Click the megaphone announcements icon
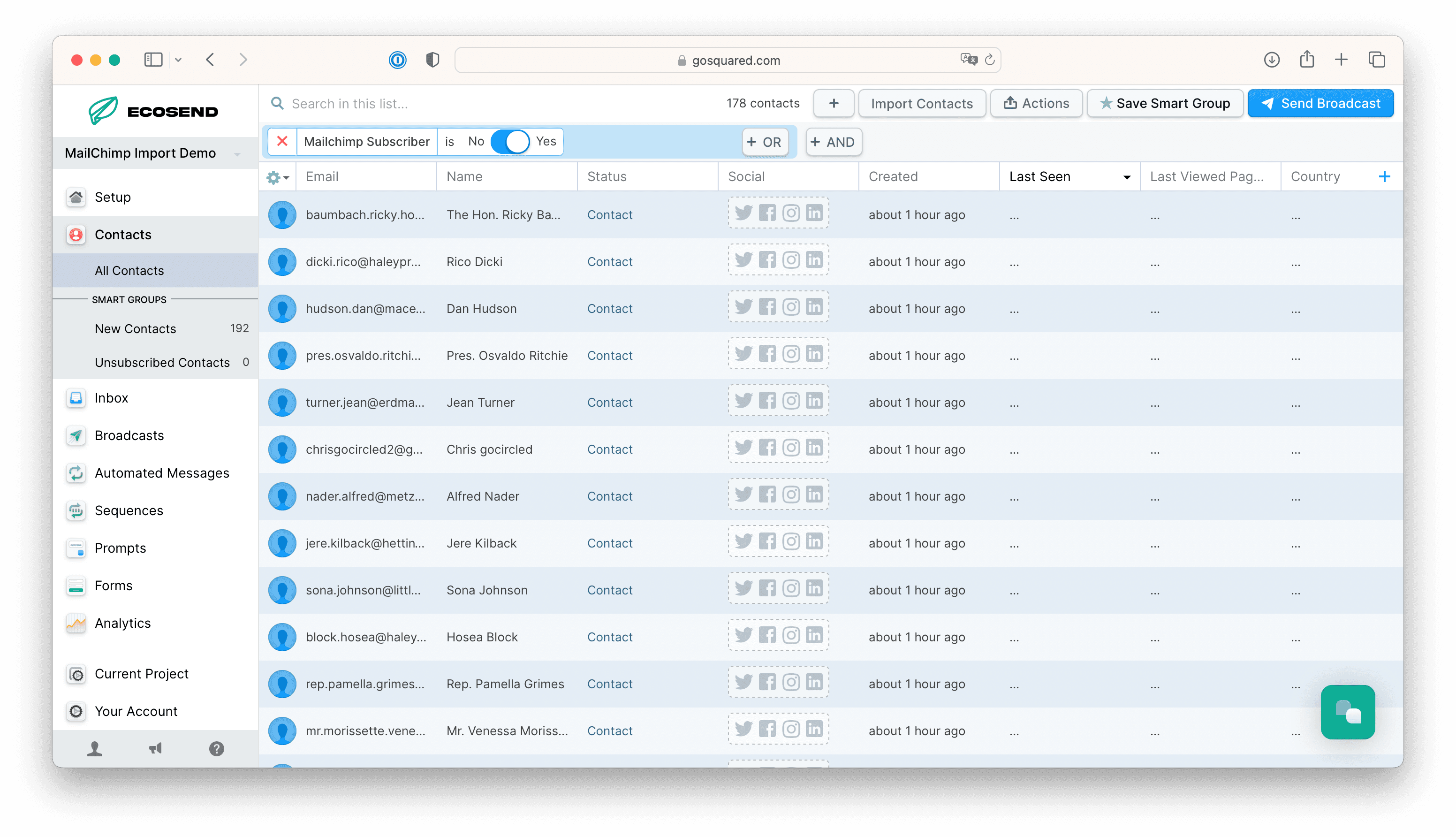This screenshot has height=837, width=1456. pos(156,748)
